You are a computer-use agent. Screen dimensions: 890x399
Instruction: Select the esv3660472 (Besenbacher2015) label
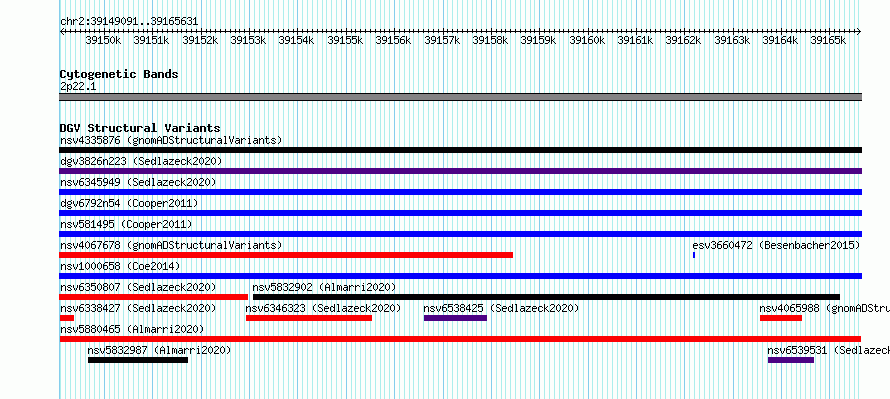pyautogui.click(x=776, y=245)
